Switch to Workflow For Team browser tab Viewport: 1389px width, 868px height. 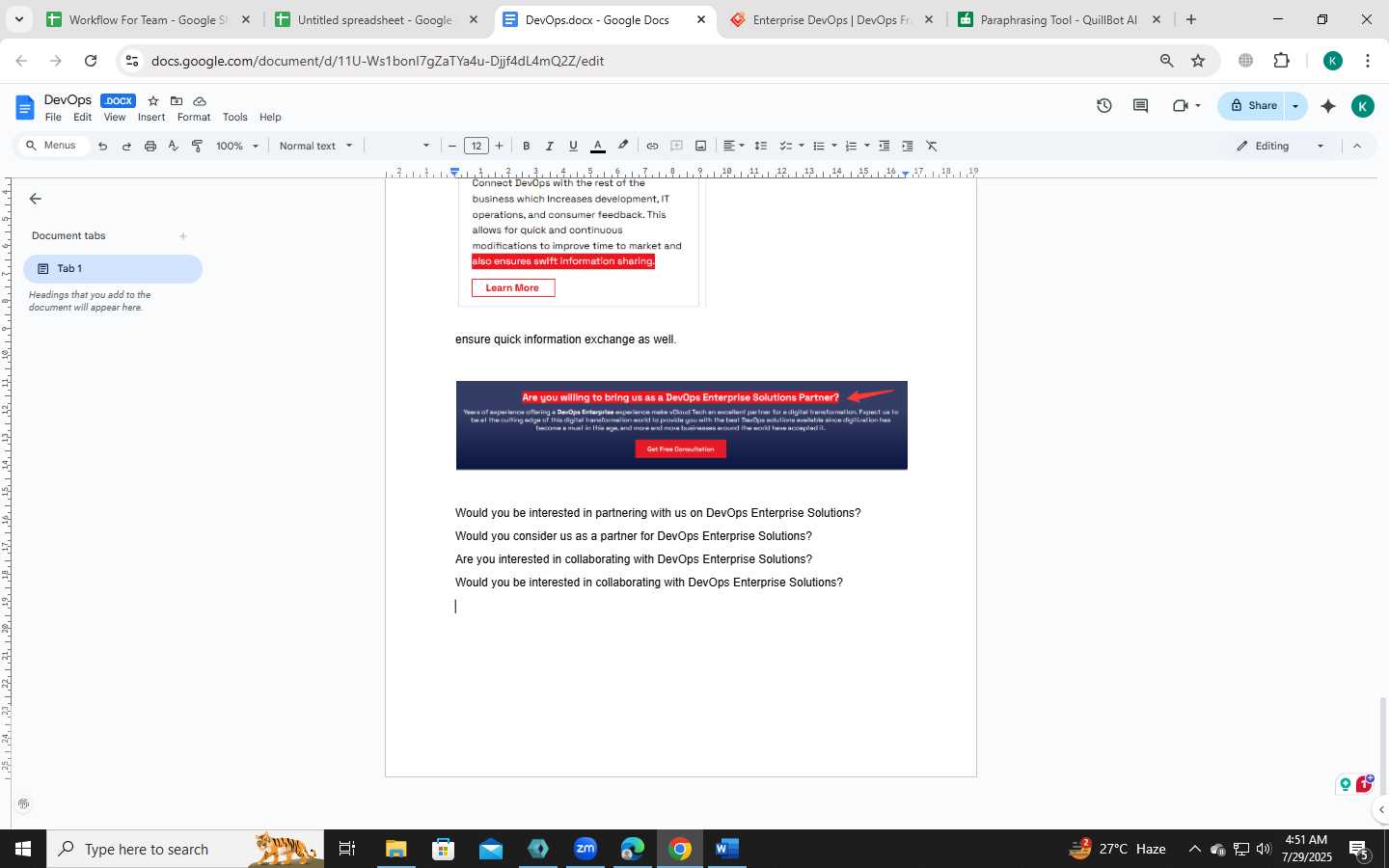[148, 19]
